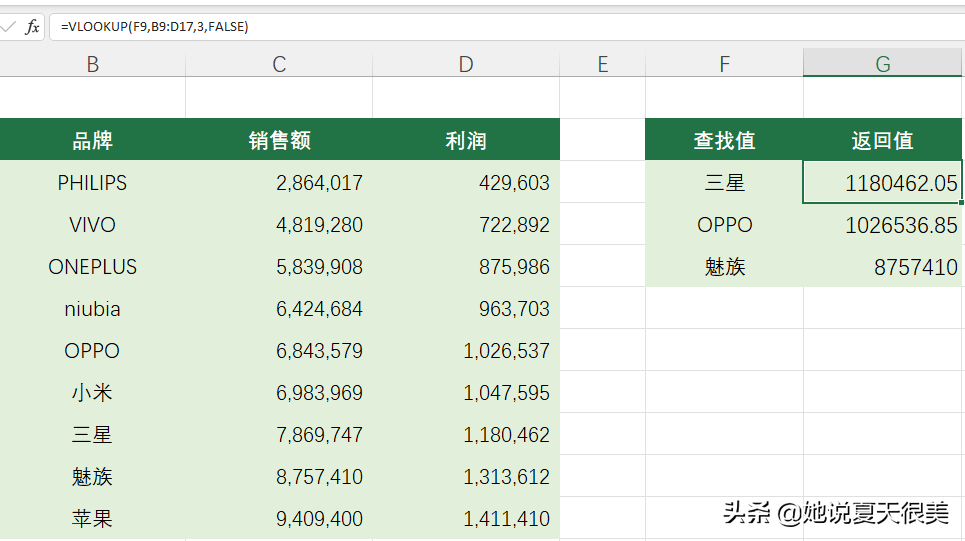965x541 pixels.
Task: Select column C header
Action: coord(279,64)
